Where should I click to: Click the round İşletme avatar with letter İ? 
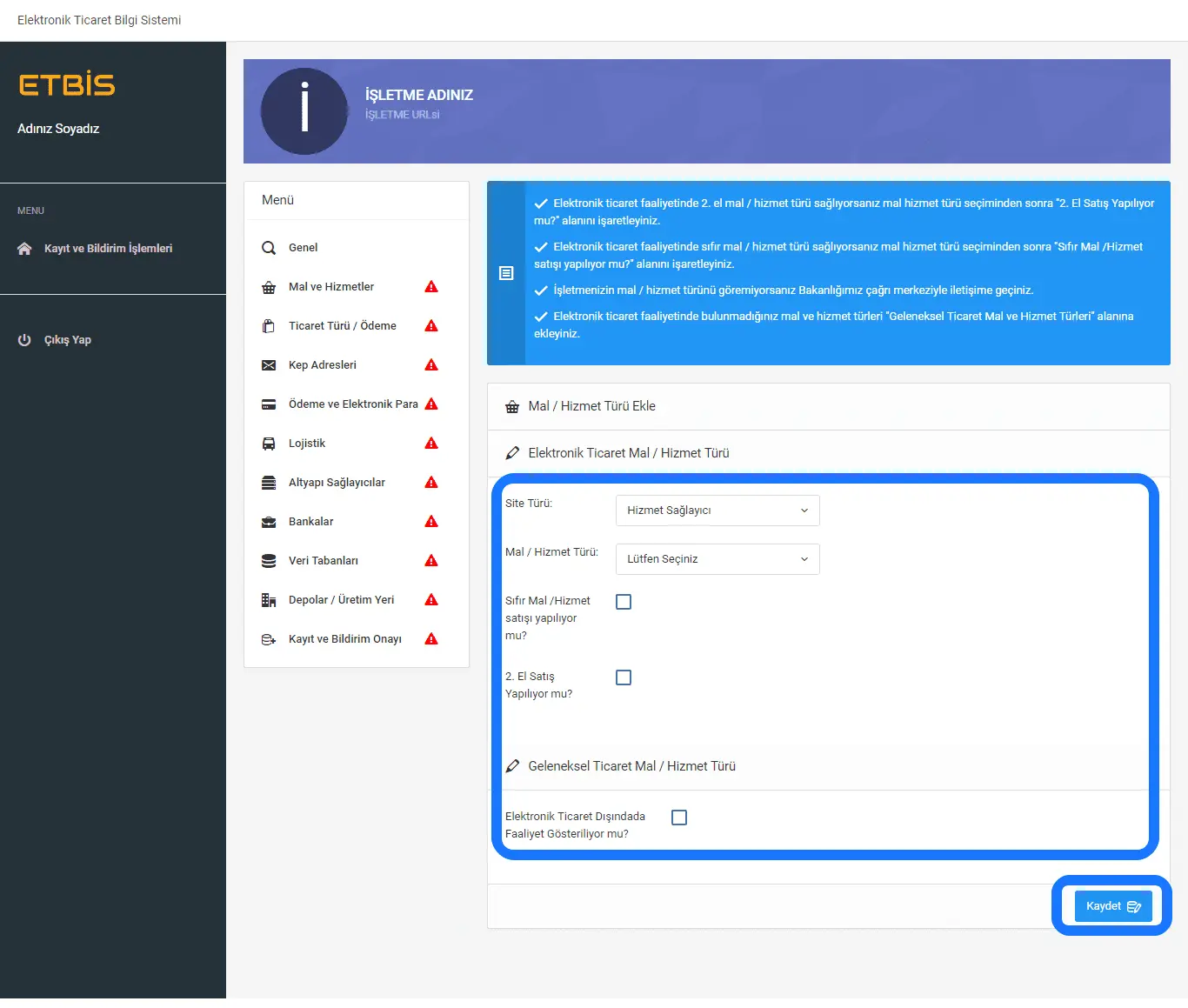[304, 111]
